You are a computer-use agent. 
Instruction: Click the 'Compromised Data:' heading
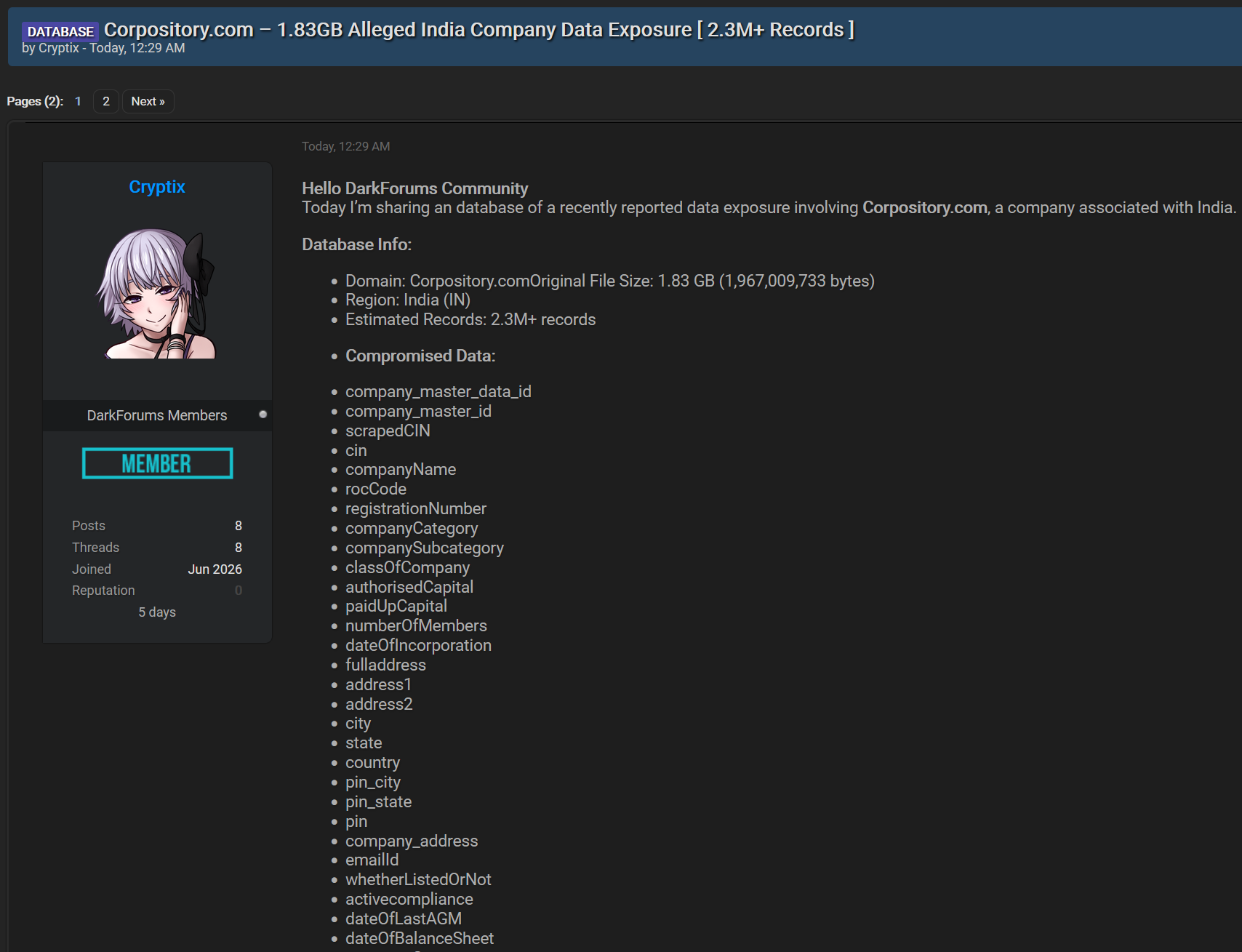[420, 356]
